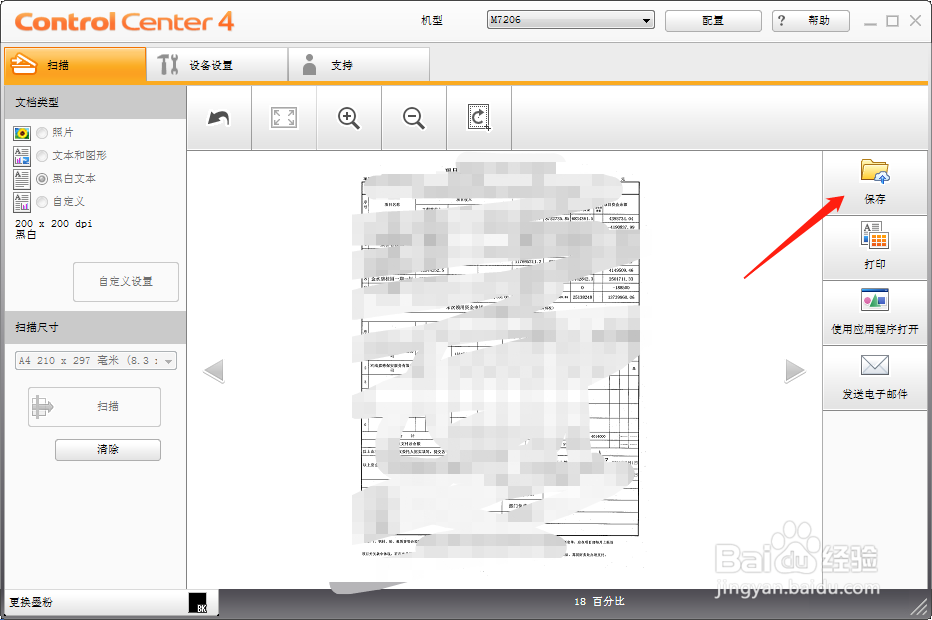Screen dimensions: 932x620
Task: Maximize the Control Center 4 window
Action: (x=892, y=21)
